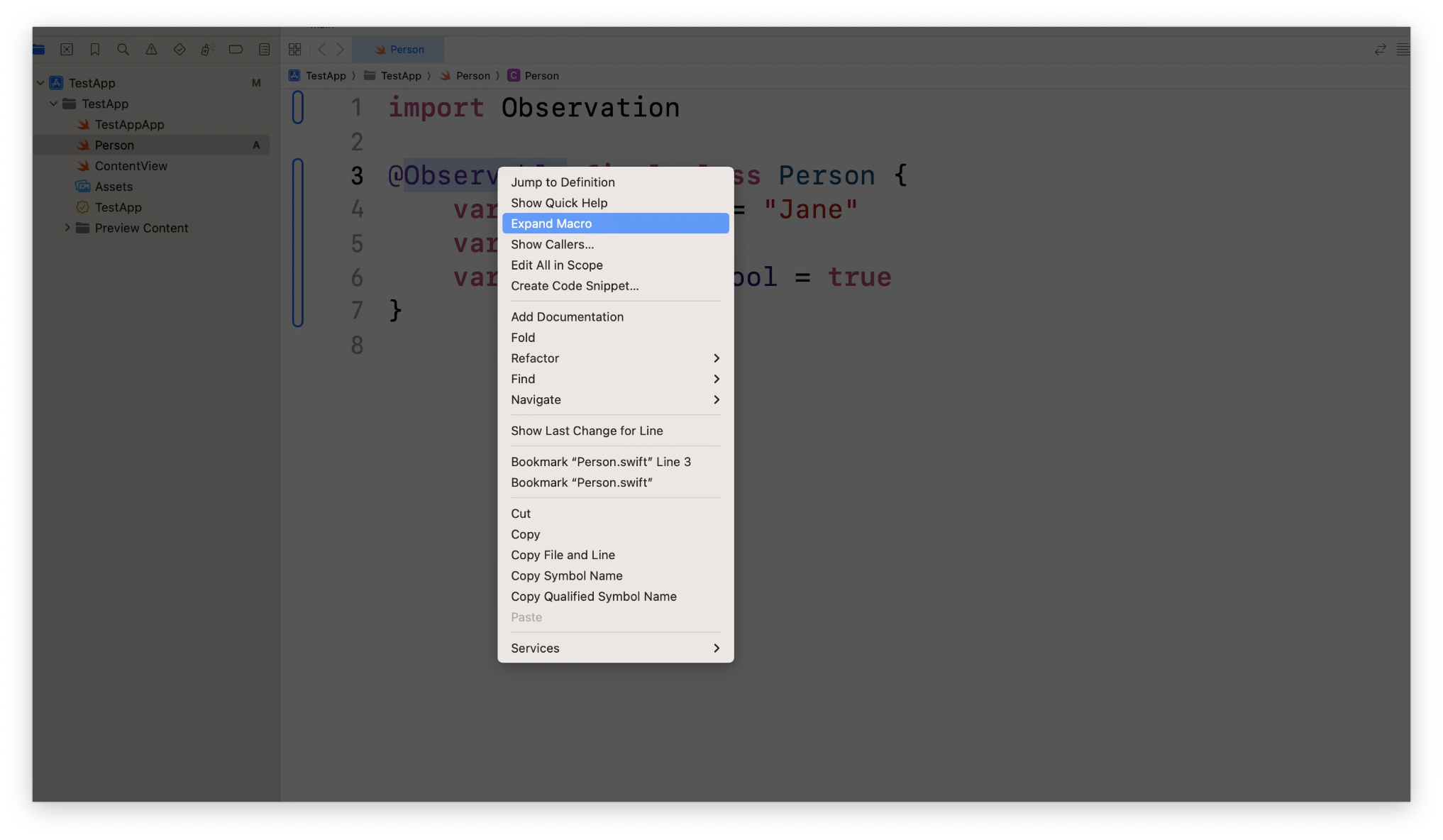Image resolution: width=1443 pixels, height=840 pixels.
Task: Switch to the Person editor tab
Action: pyautogui.click(x=399, y=50)
